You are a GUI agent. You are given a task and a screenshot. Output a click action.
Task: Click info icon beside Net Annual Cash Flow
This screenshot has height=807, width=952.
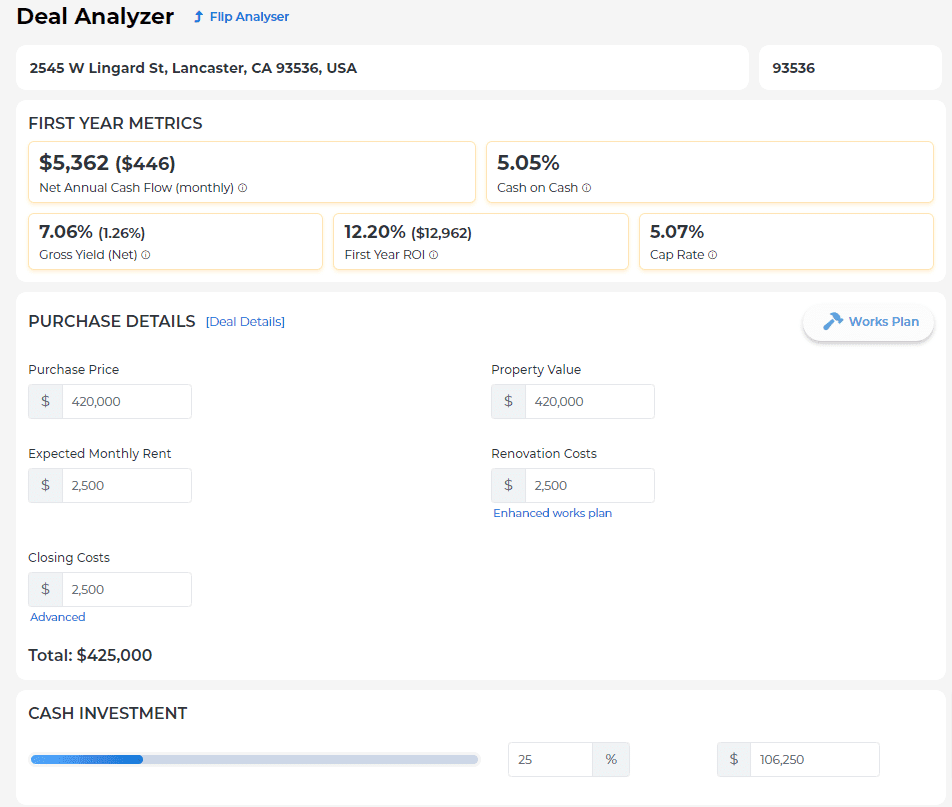point(243,188)
